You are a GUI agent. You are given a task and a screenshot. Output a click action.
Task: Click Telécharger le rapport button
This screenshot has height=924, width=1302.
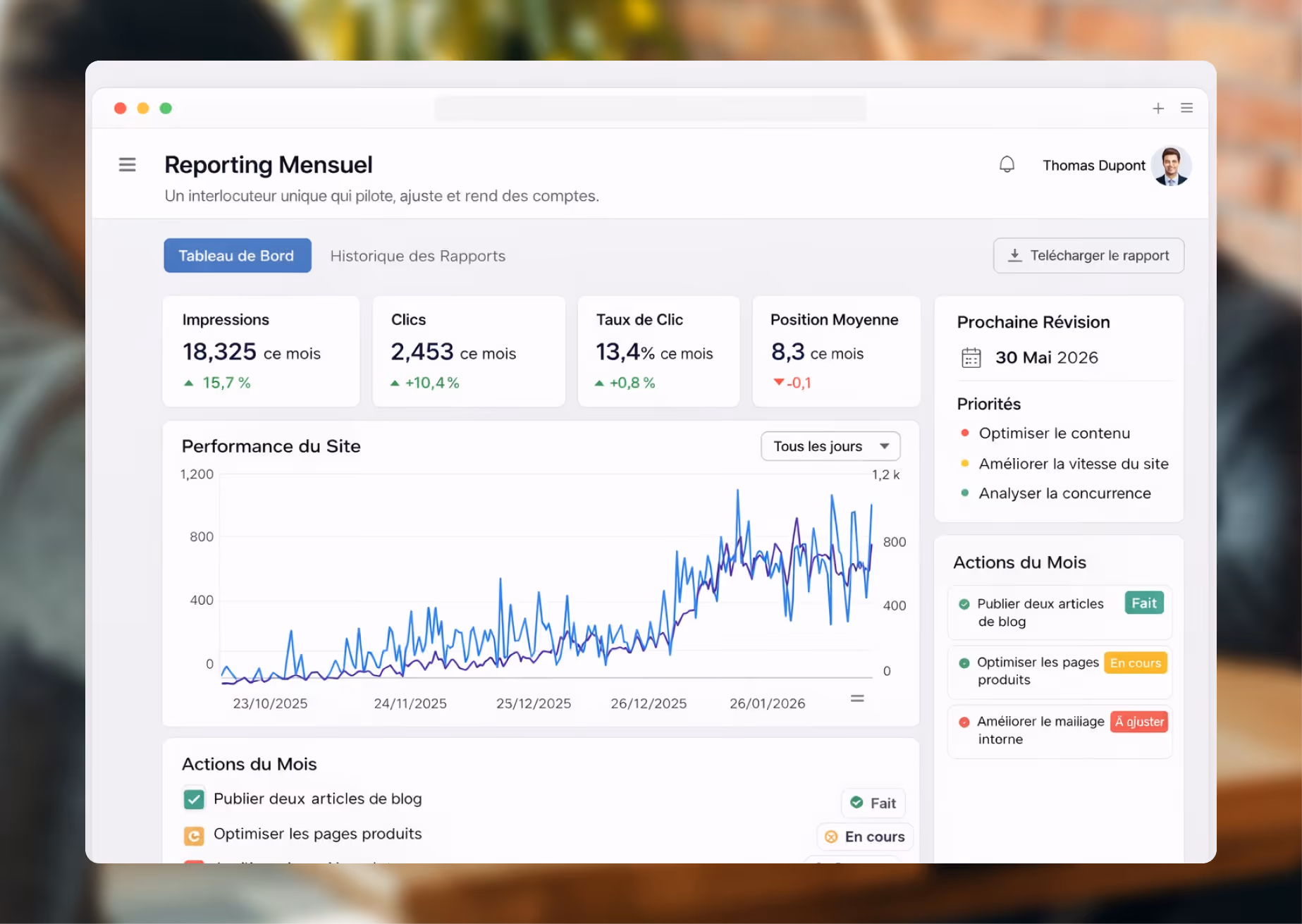[1088, 255]
